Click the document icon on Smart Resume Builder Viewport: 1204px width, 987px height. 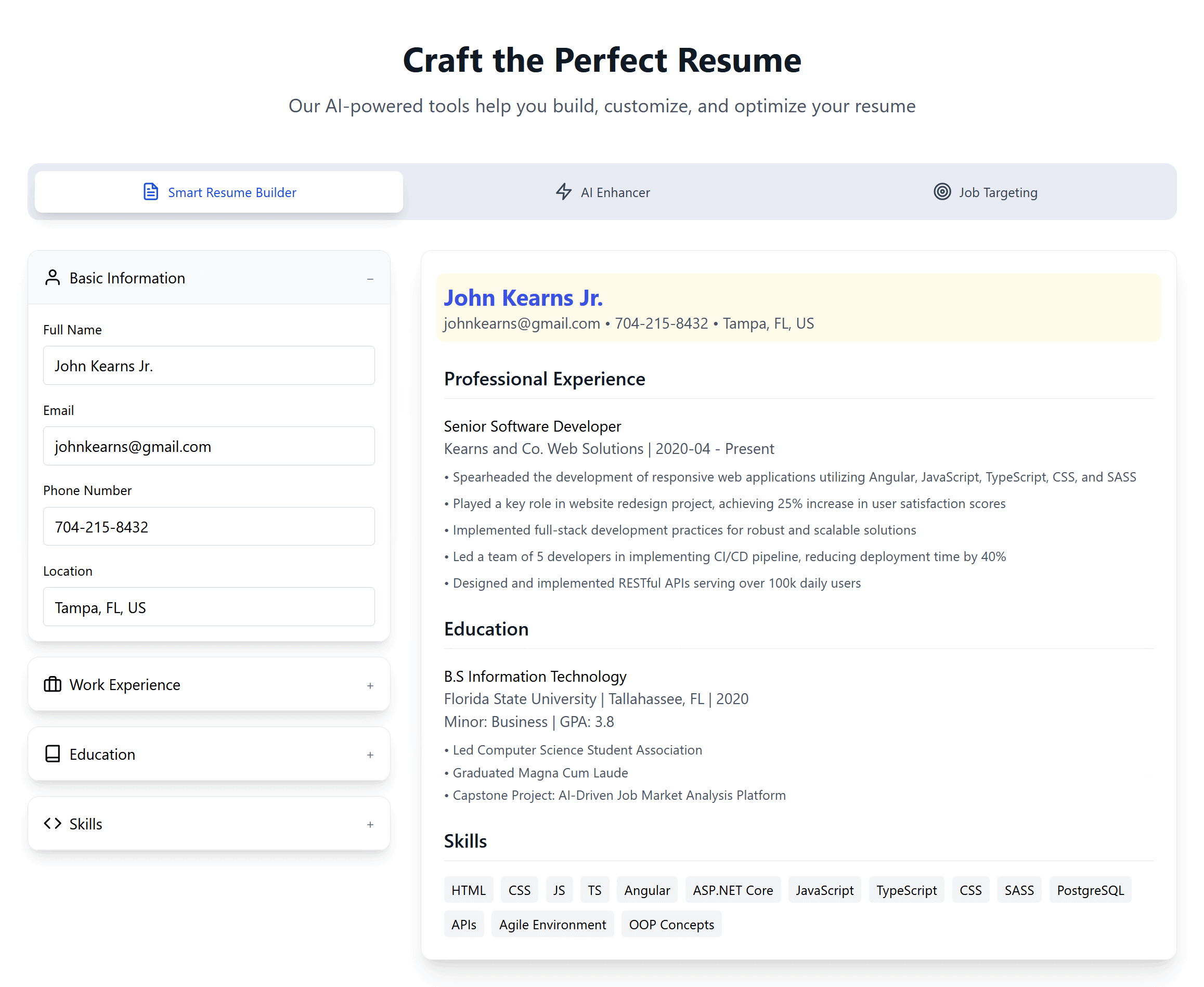click(x=151, y=192)
